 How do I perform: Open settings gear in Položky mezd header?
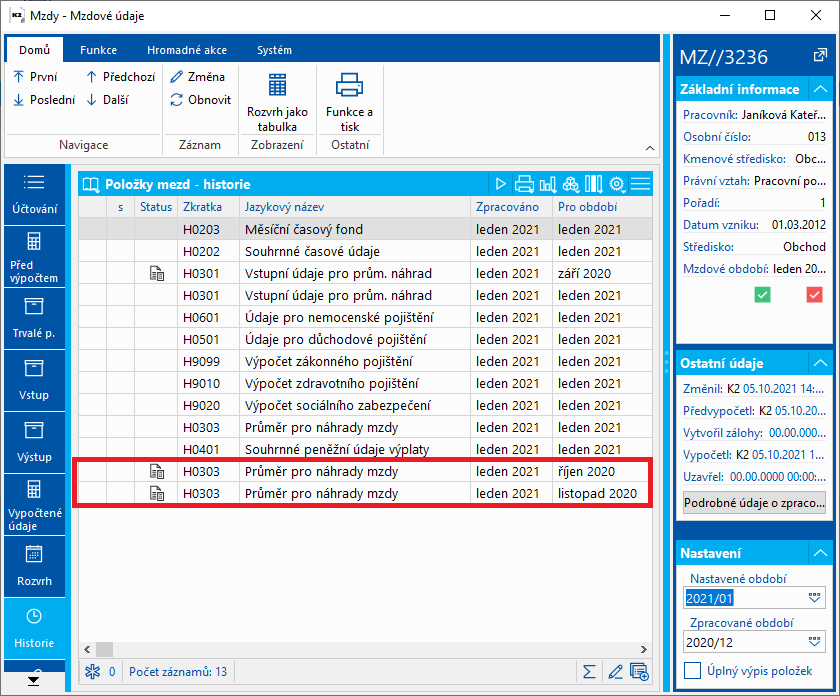click(617, 184)
